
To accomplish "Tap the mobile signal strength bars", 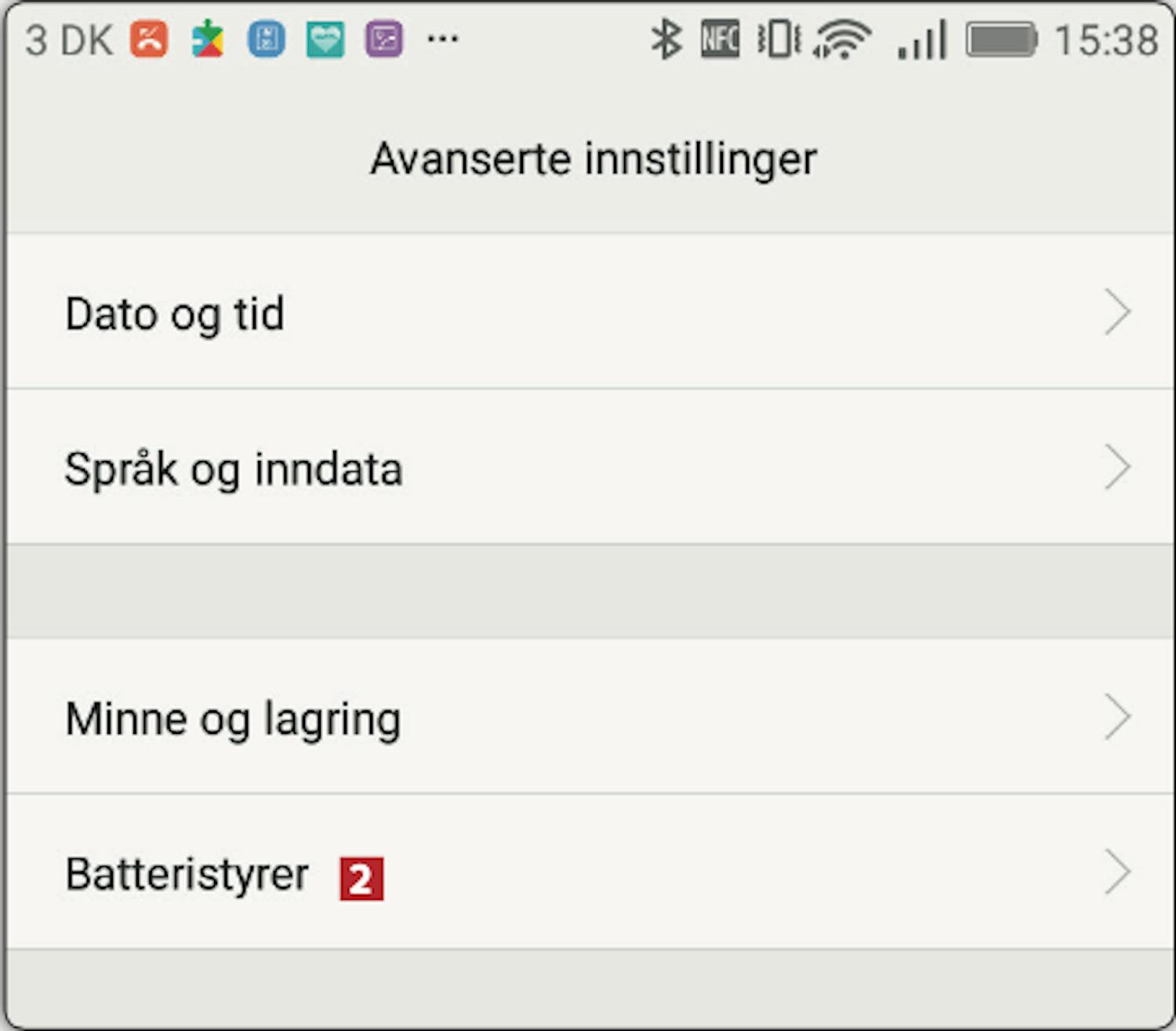I will 923,39.
